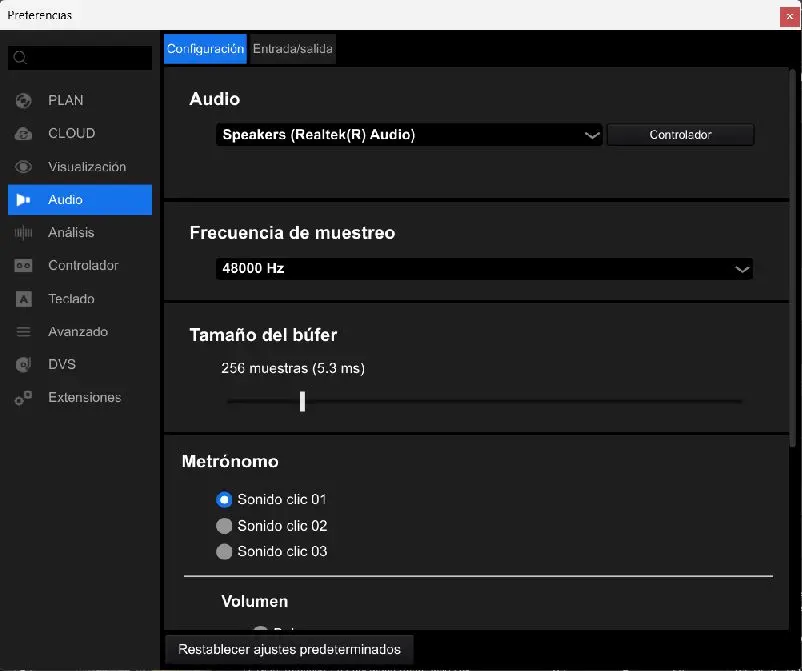Screen dimensions: 802x671
Task: Open the Avanzado preferences section
Action: coord(80,331)
